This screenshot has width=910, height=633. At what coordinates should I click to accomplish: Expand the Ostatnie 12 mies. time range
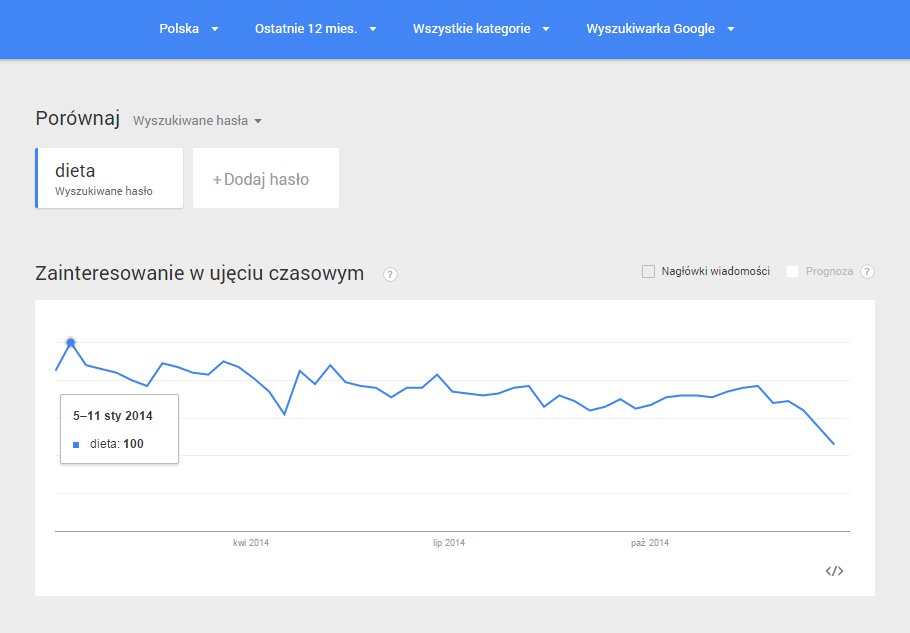click(315, 29)
